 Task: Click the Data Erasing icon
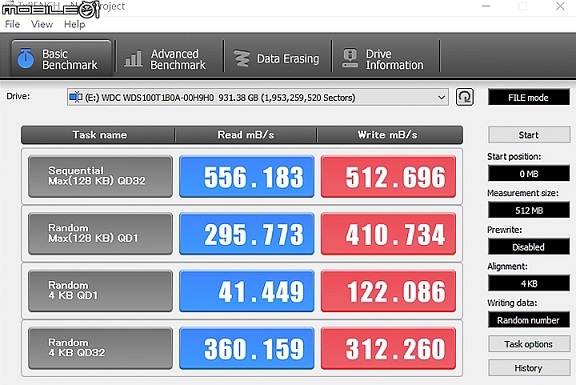[x=242, y=58]
